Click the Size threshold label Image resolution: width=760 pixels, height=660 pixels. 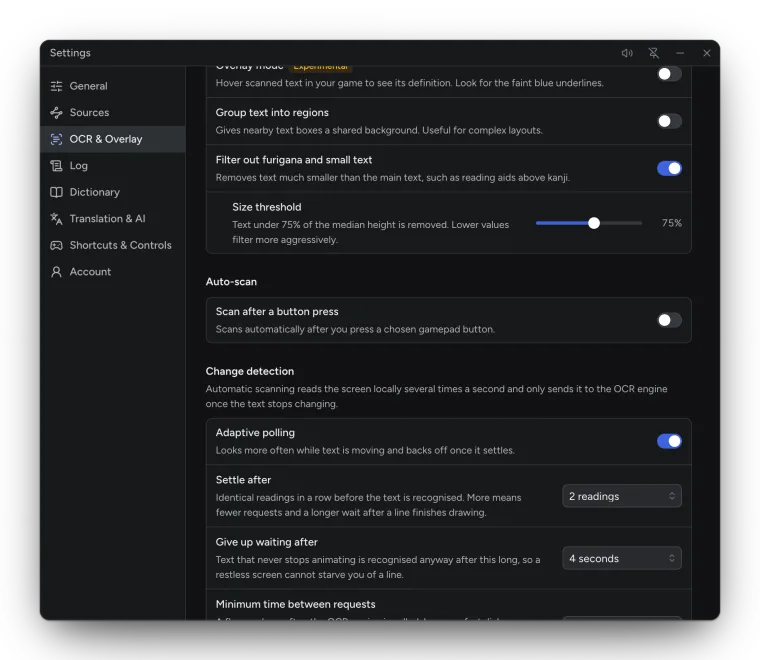[267, 207]
